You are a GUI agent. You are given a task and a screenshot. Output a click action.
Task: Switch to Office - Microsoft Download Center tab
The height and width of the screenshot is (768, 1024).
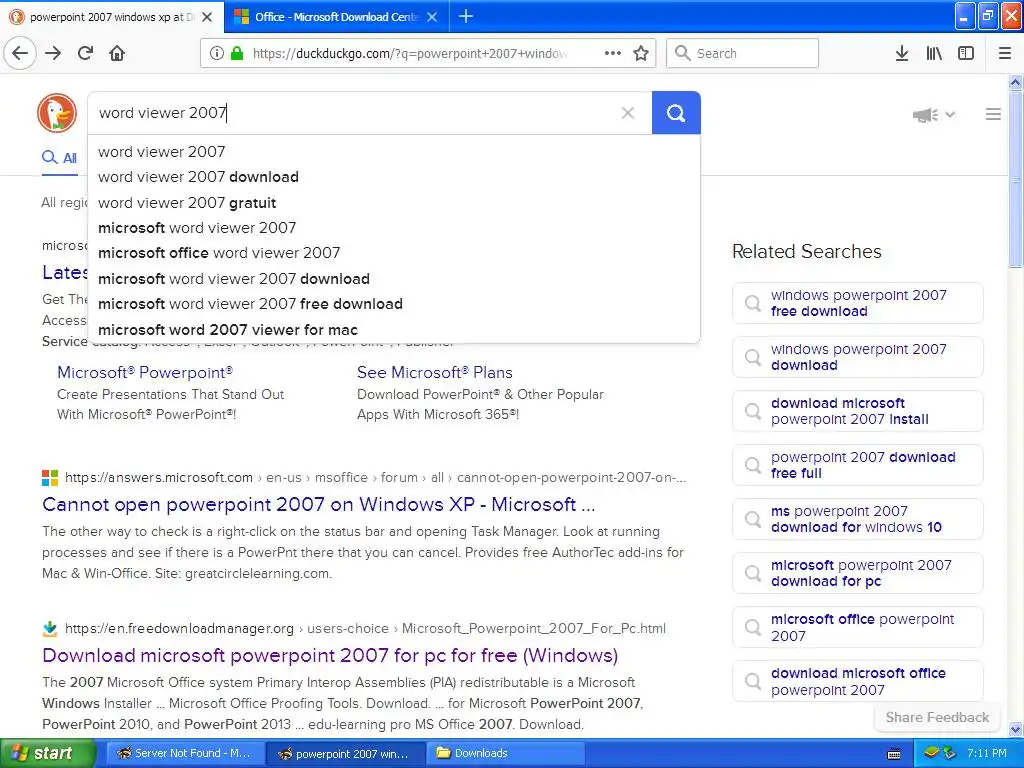point(336,17)
